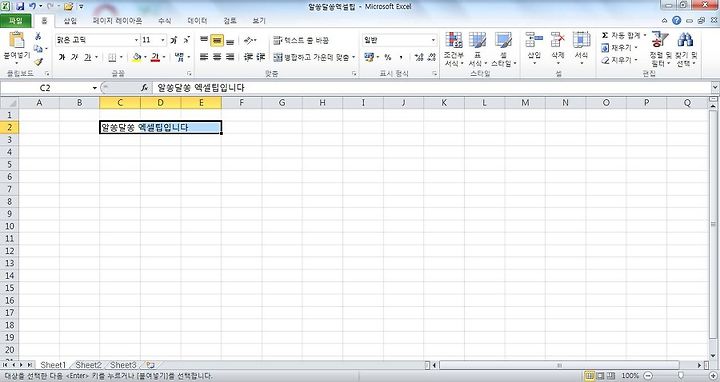Image resolution: width=720 pixels, height=382 pixels.
Task: Apply the percent style (%) format
Action: coord(388,57)
